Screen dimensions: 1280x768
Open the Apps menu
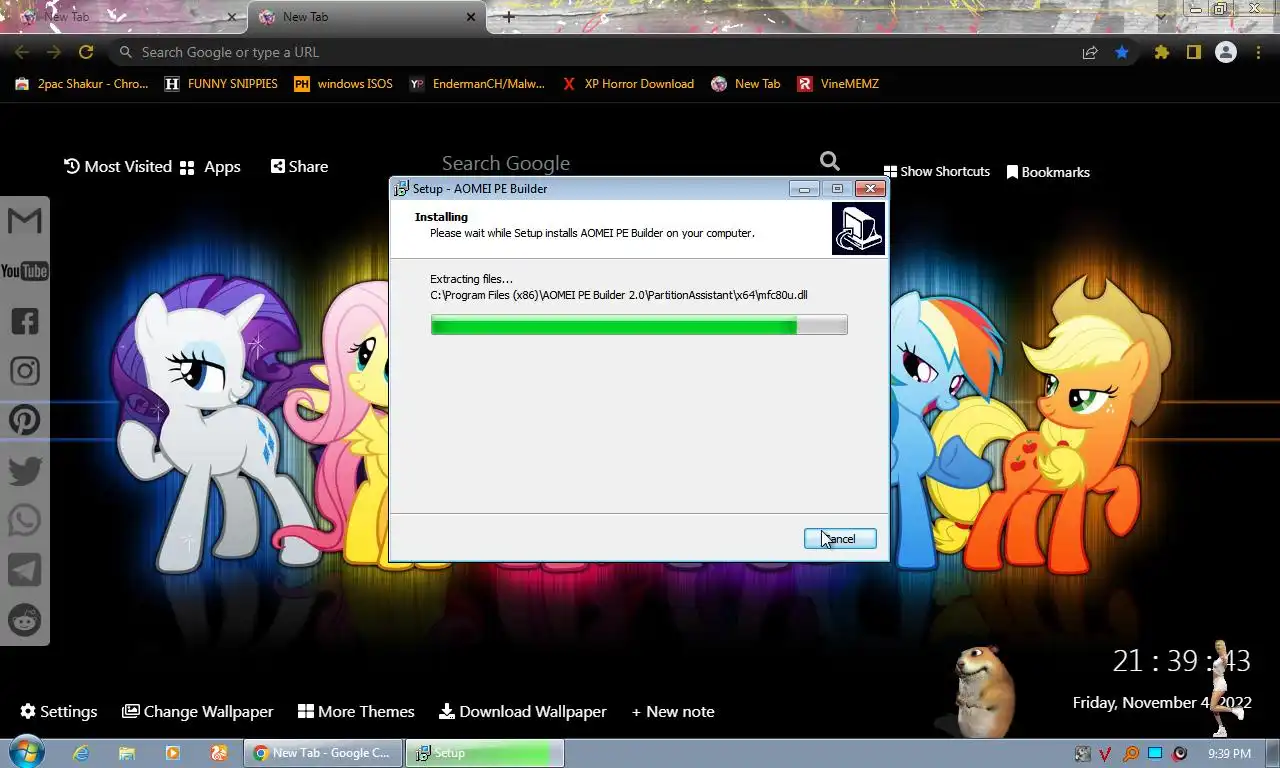pyautogui.click(x=211, y=167)
